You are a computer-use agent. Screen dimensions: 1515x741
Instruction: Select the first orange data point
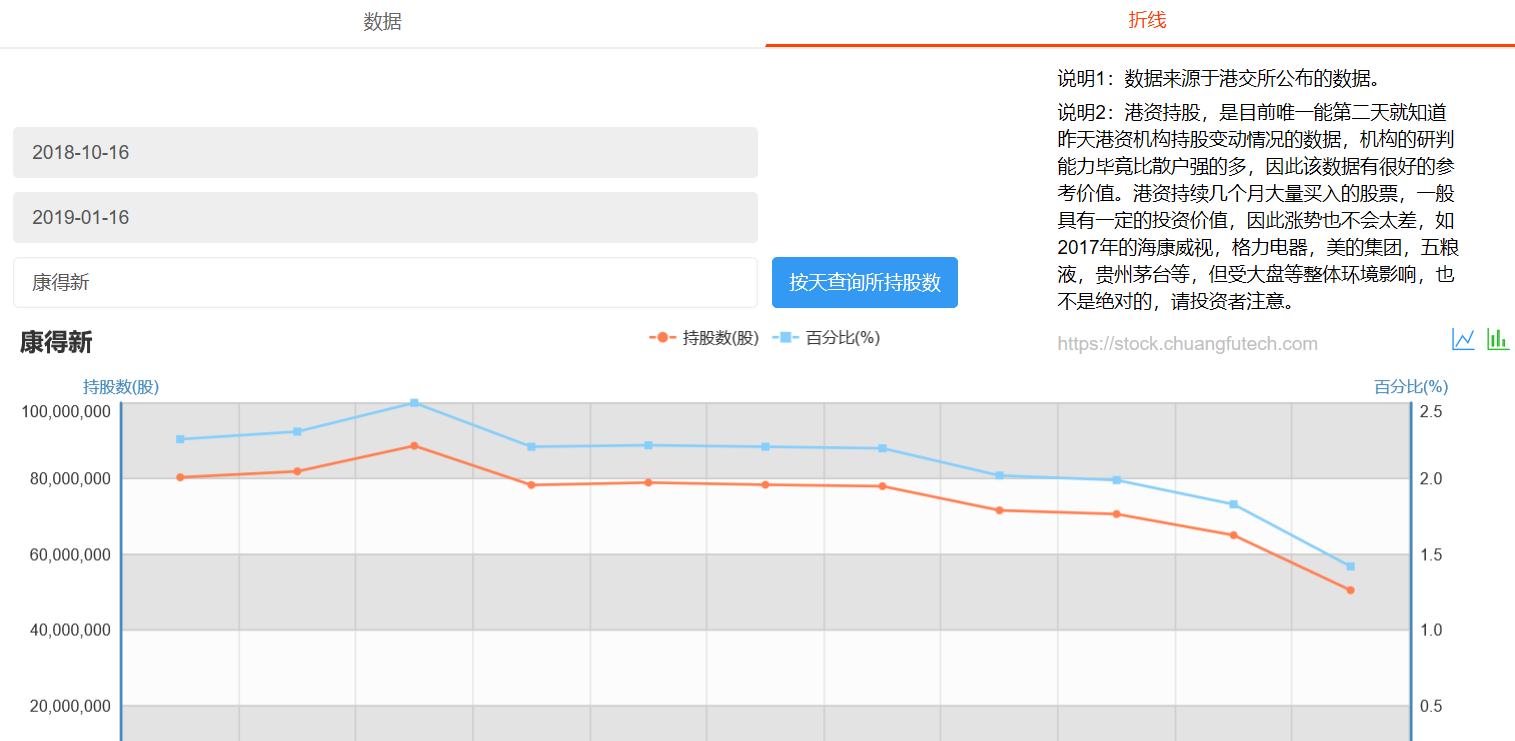coord(180,477)
